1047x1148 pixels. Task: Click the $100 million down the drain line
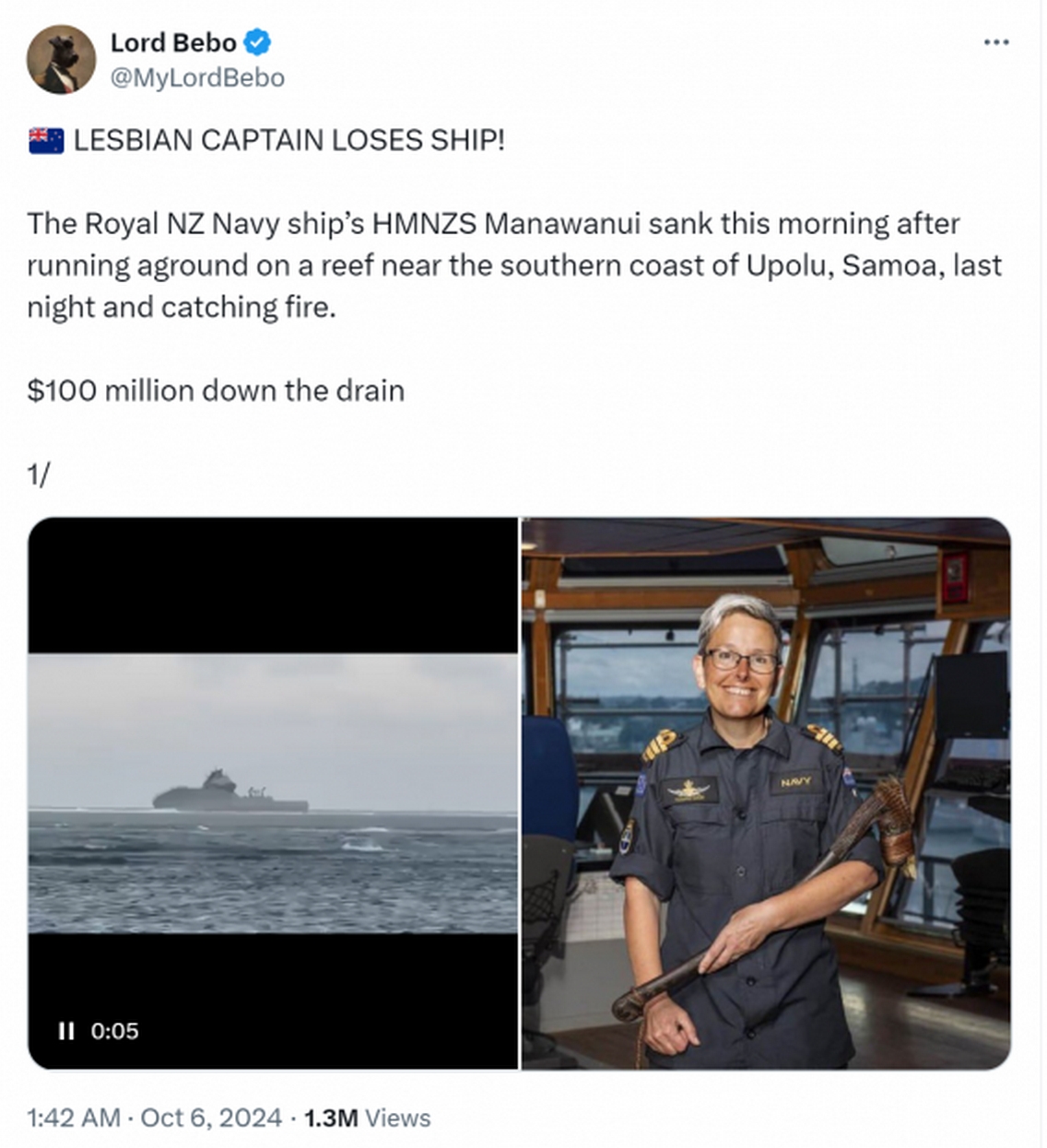point(216,391)
